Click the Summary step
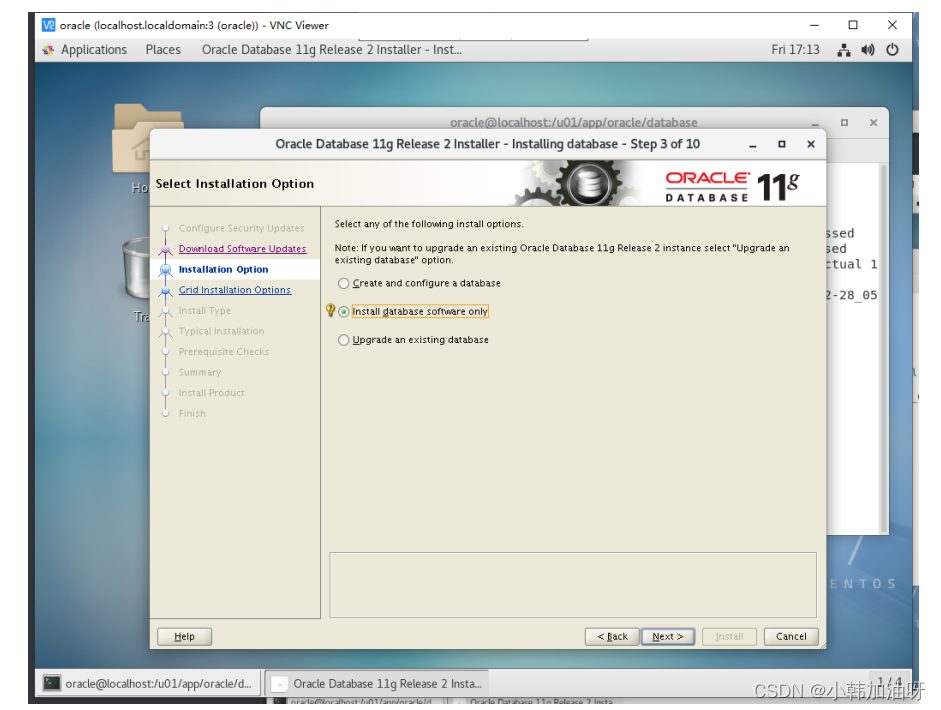This screenshot has height=710, width=941. pyautogui.click(x=200, y=373)
